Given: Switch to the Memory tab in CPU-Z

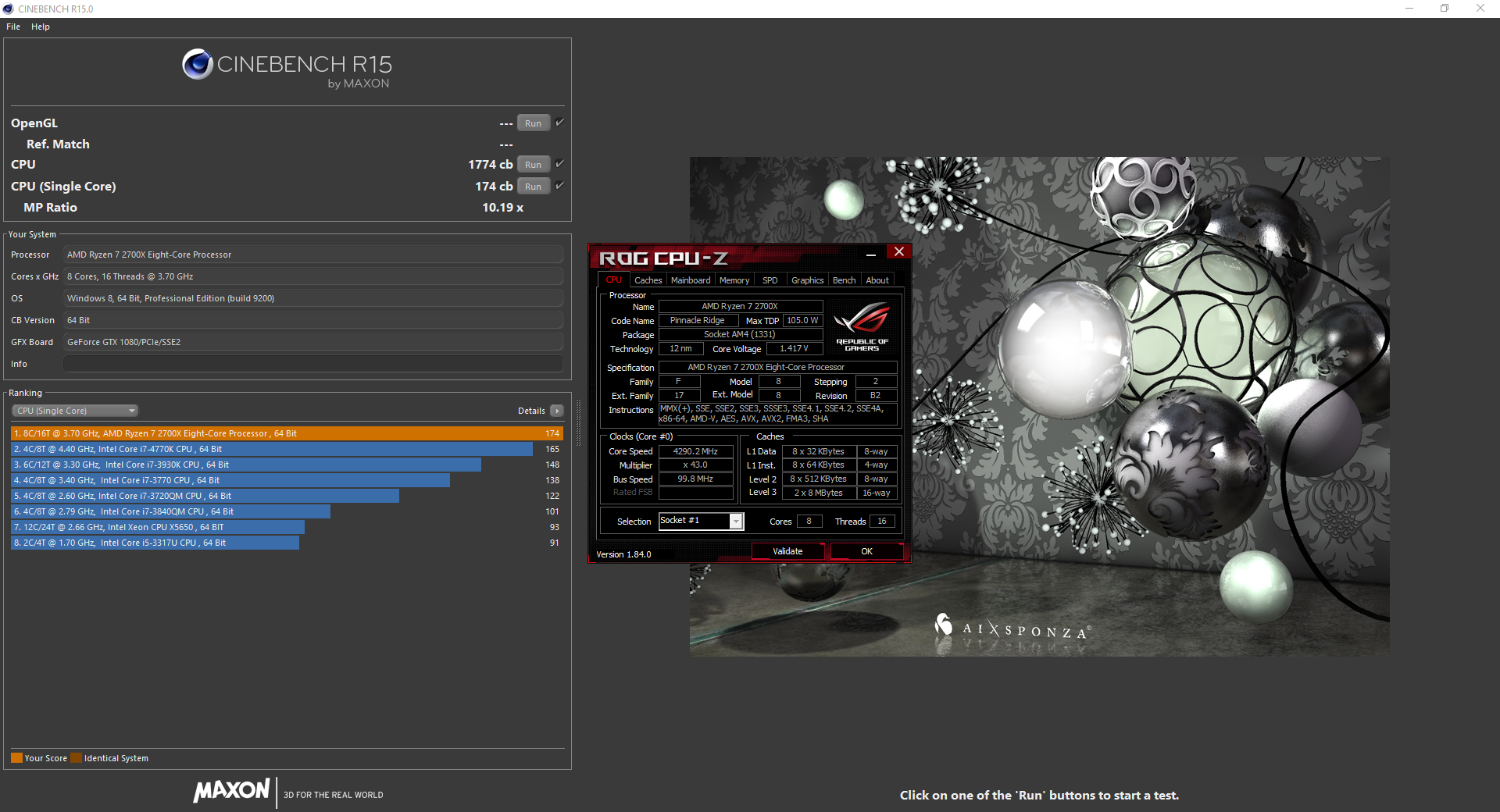Looking at the screenshot, I should [x=734, y=280].
